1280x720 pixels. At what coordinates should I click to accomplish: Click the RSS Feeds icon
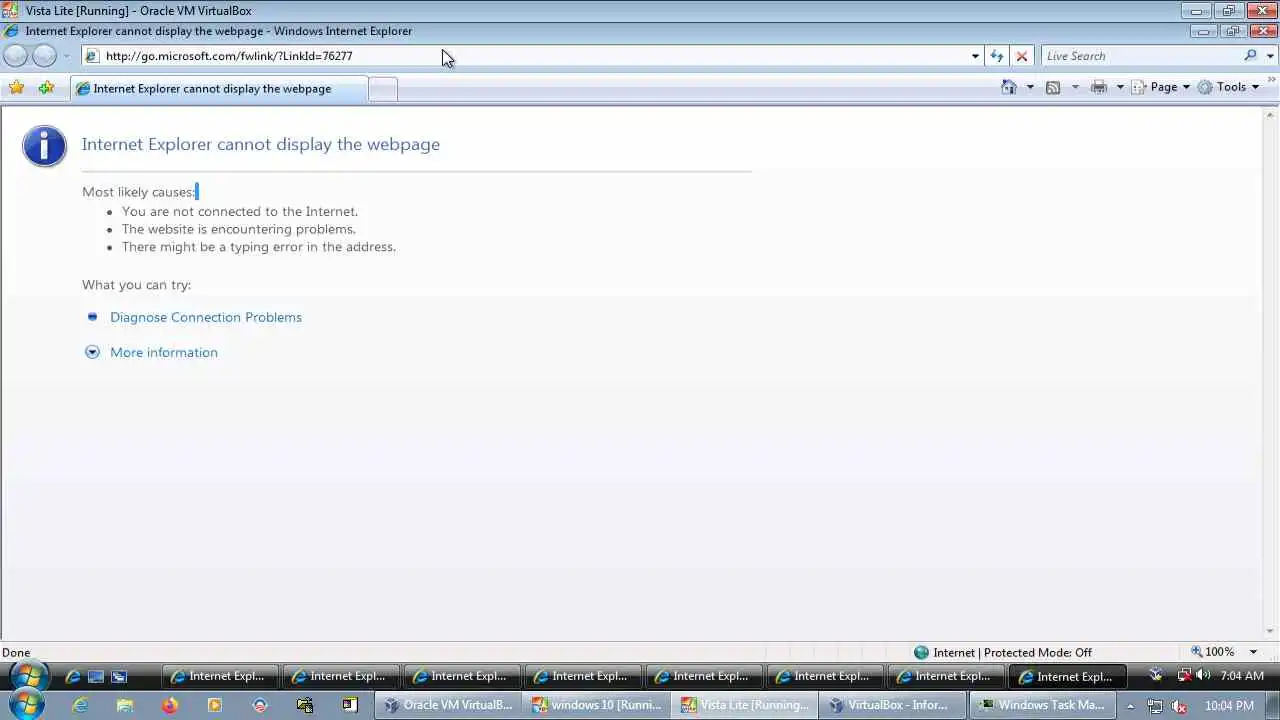click(1053, 87)
